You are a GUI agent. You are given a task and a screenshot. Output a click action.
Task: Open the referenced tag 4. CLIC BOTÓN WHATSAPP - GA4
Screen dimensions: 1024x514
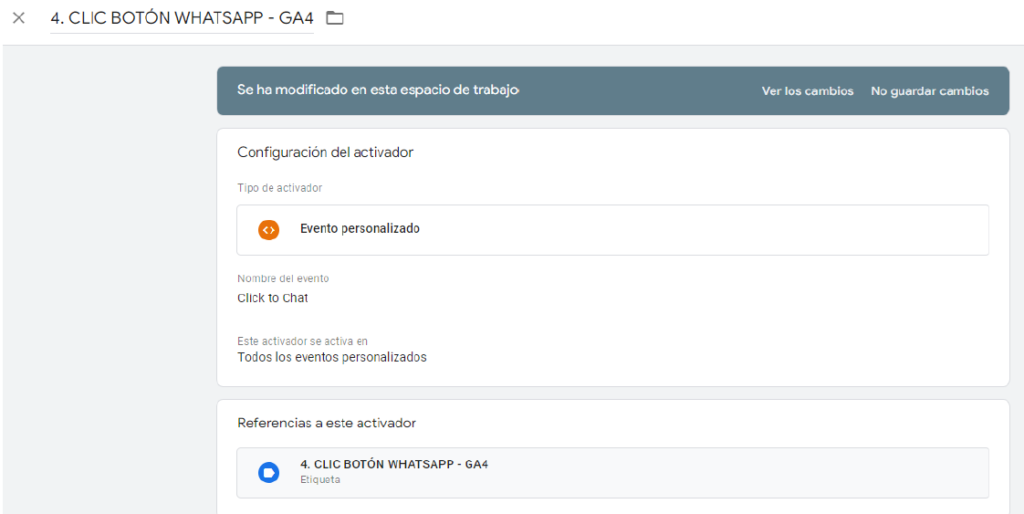613,472
